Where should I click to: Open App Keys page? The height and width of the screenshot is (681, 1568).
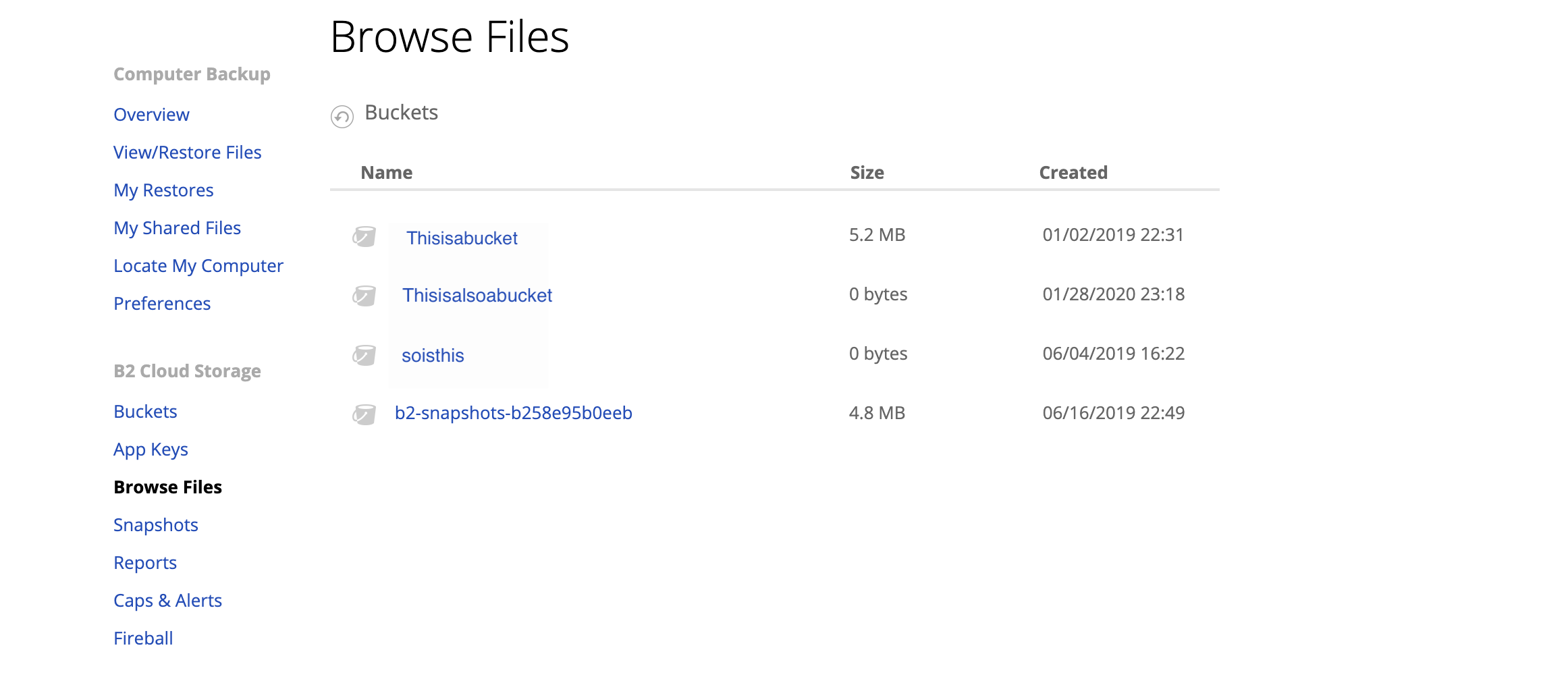151,450
